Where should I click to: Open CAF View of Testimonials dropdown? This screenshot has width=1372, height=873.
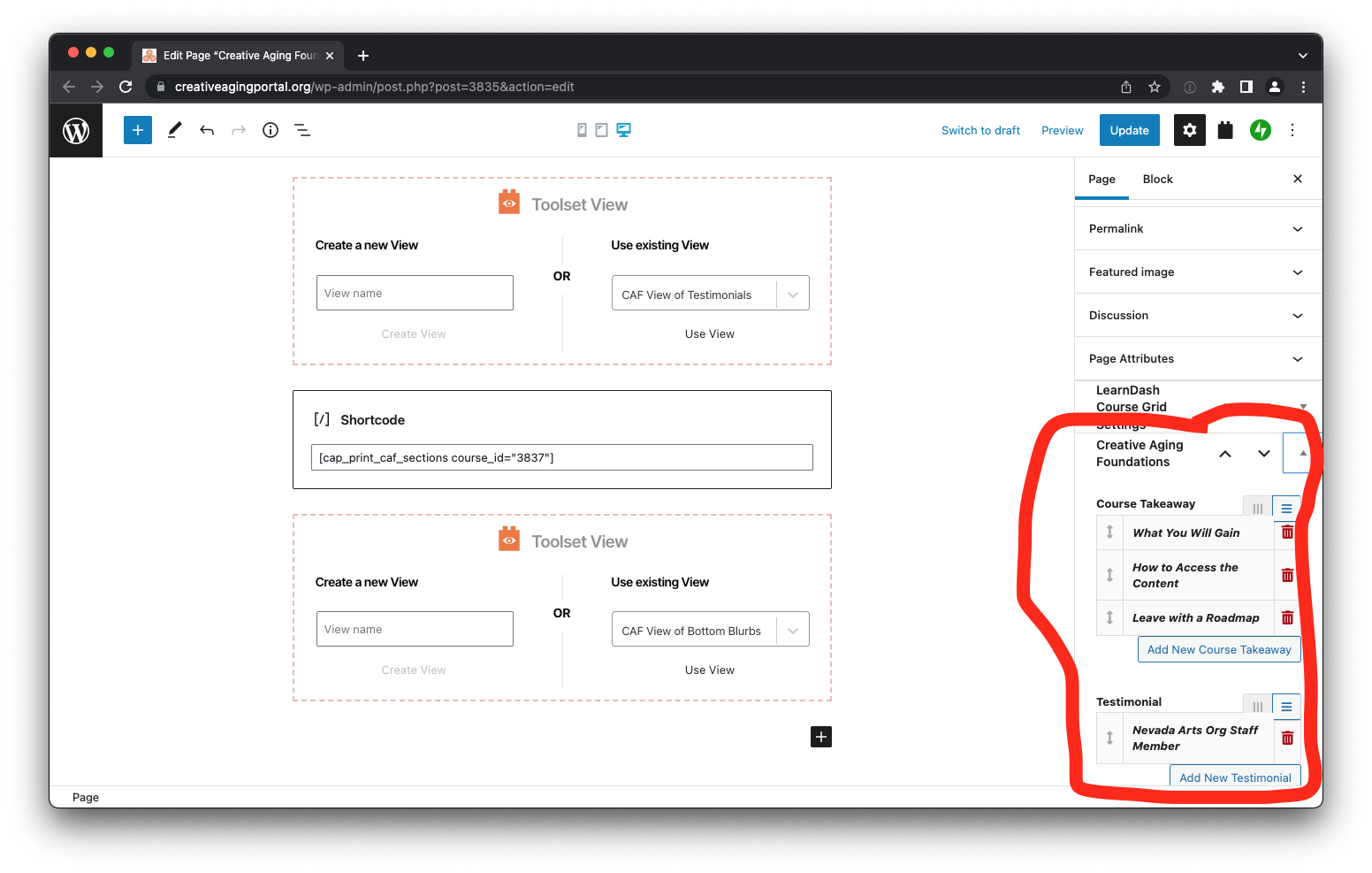710,294
